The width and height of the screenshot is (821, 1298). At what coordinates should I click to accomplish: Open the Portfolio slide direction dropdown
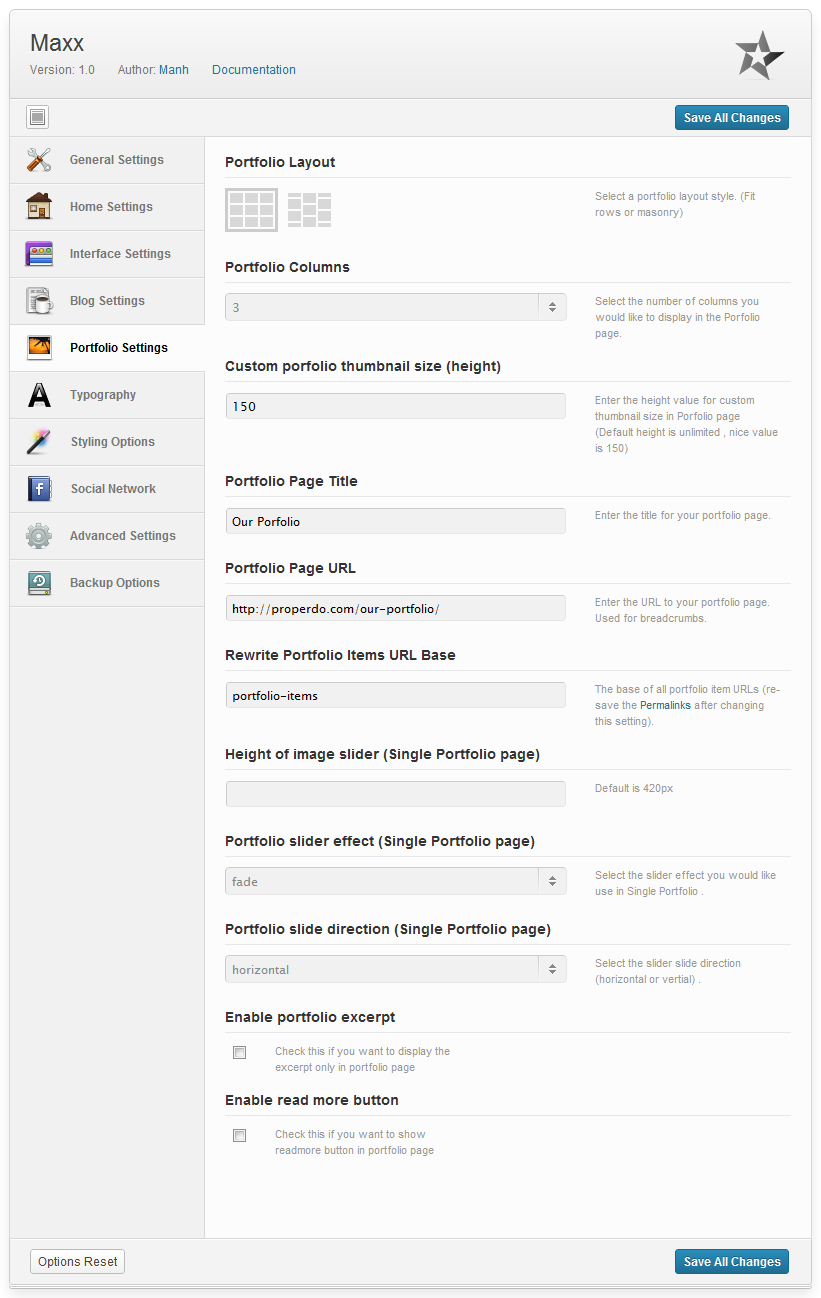pos(396,969)
